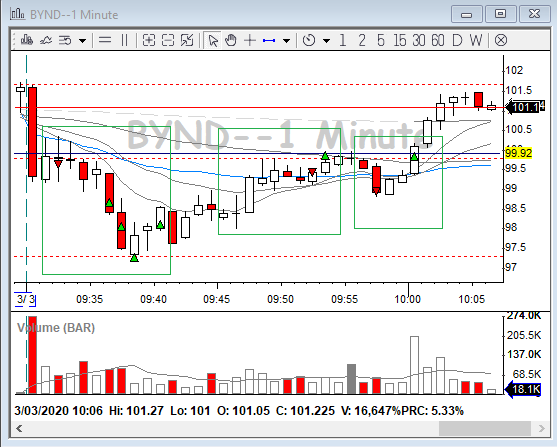Click the right scroll arrow of horizontal scrollbar

point(542,429)
